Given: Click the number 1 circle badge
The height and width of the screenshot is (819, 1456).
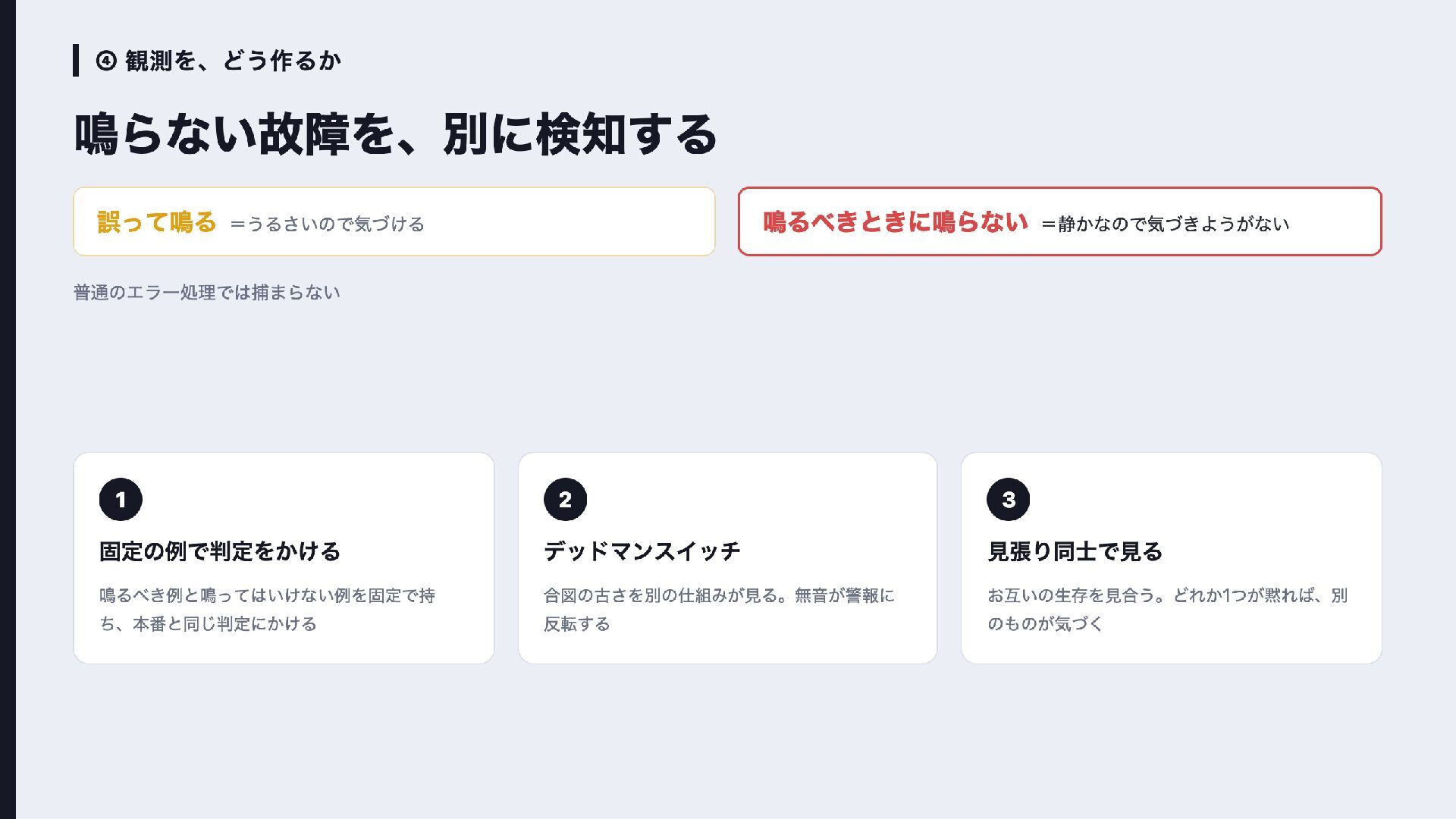Looking at the screenshot, I should [121, 499].
